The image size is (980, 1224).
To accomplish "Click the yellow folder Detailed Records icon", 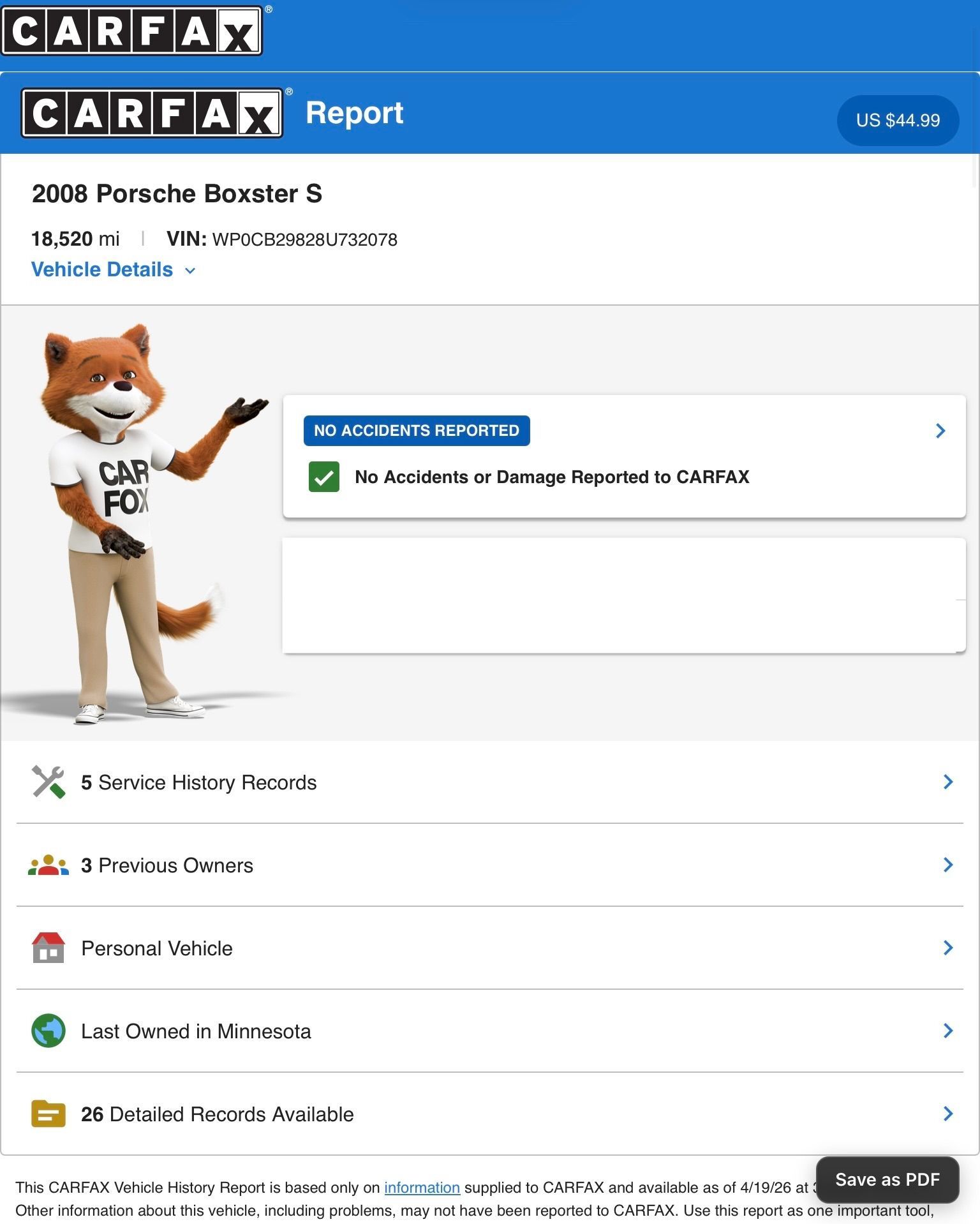I will (x=48, y=1114).
